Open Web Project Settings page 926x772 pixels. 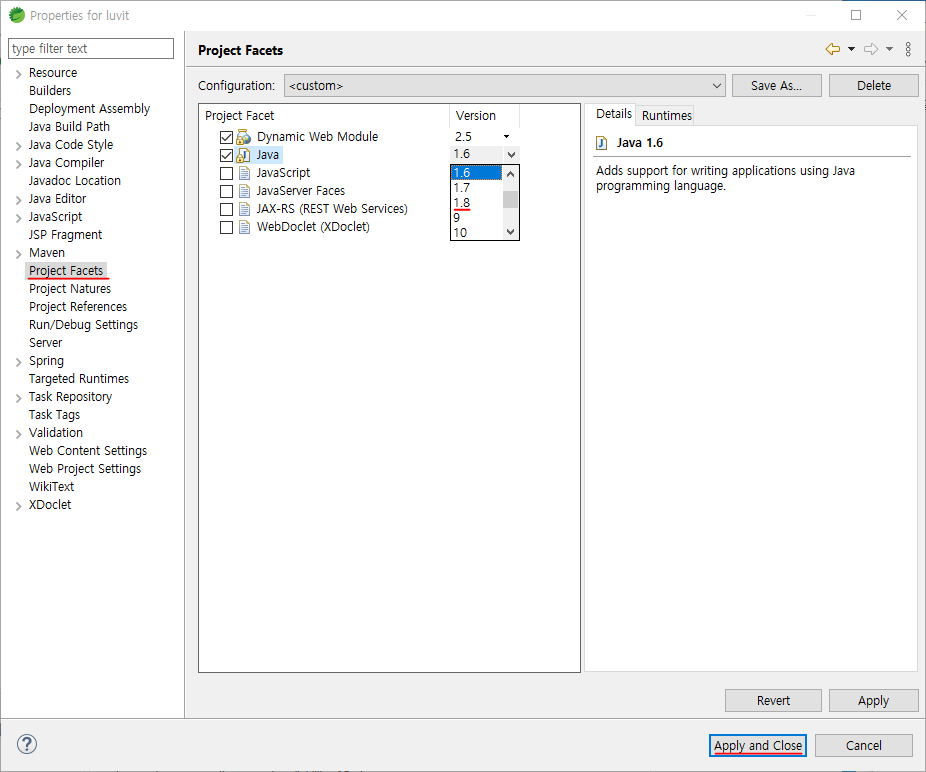[x=85, y=468]
